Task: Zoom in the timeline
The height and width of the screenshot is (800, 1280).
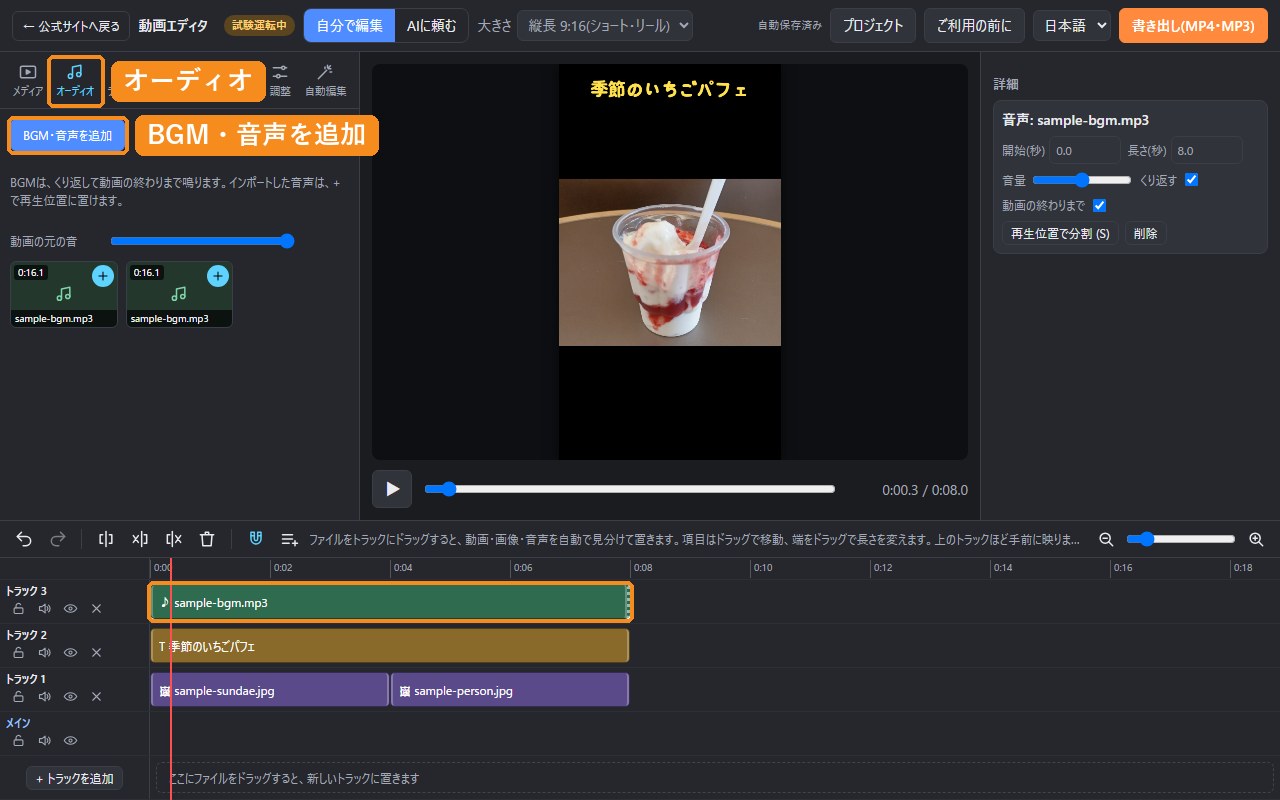Action: click(x=1257, y=539)
